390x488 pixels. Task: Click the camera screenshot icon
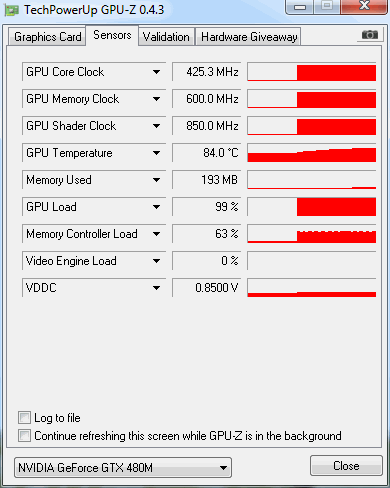click(x=369, y=35)
